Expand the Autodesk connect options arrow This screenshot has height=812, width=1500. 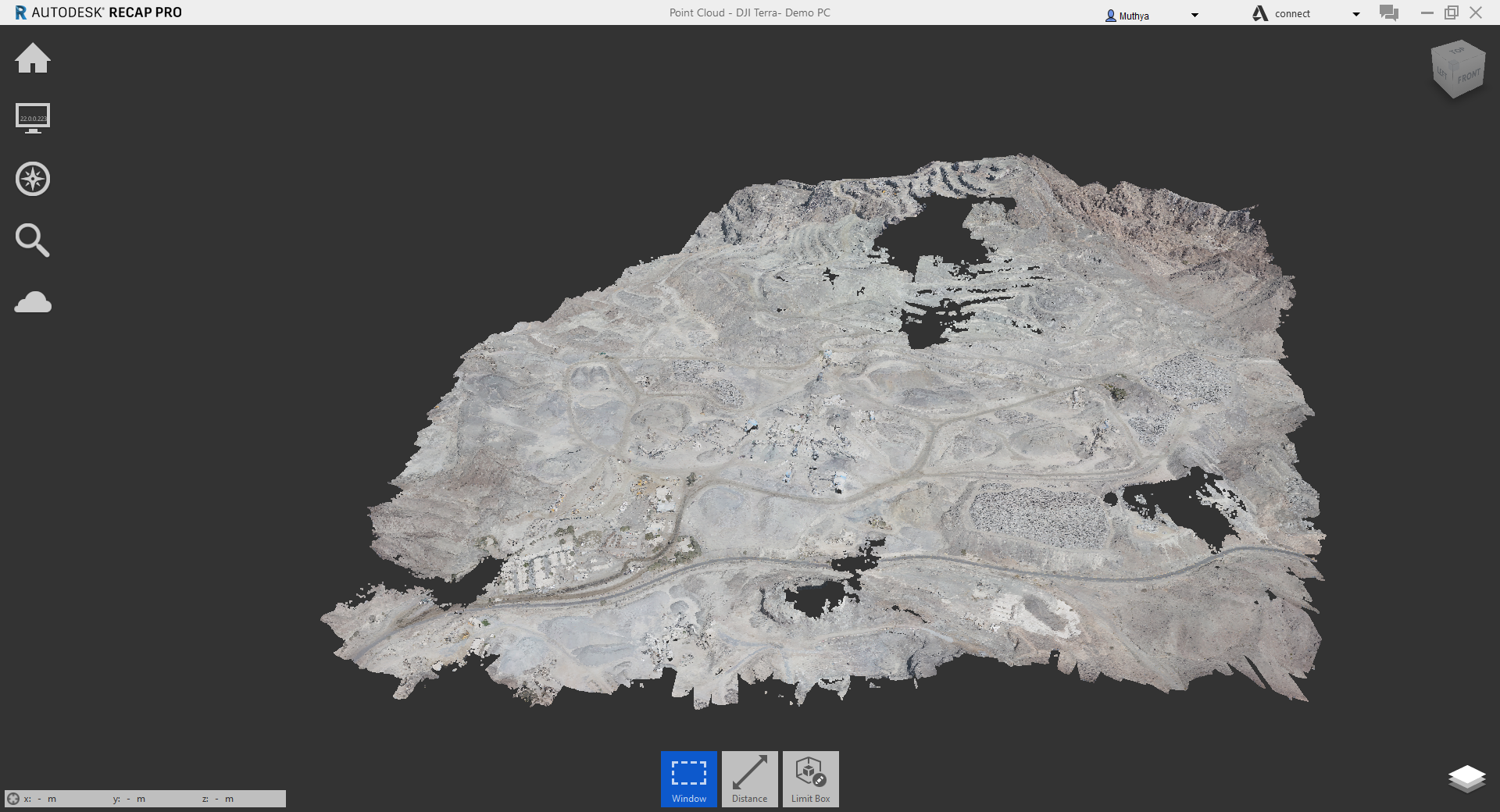tap(1355, 13)
